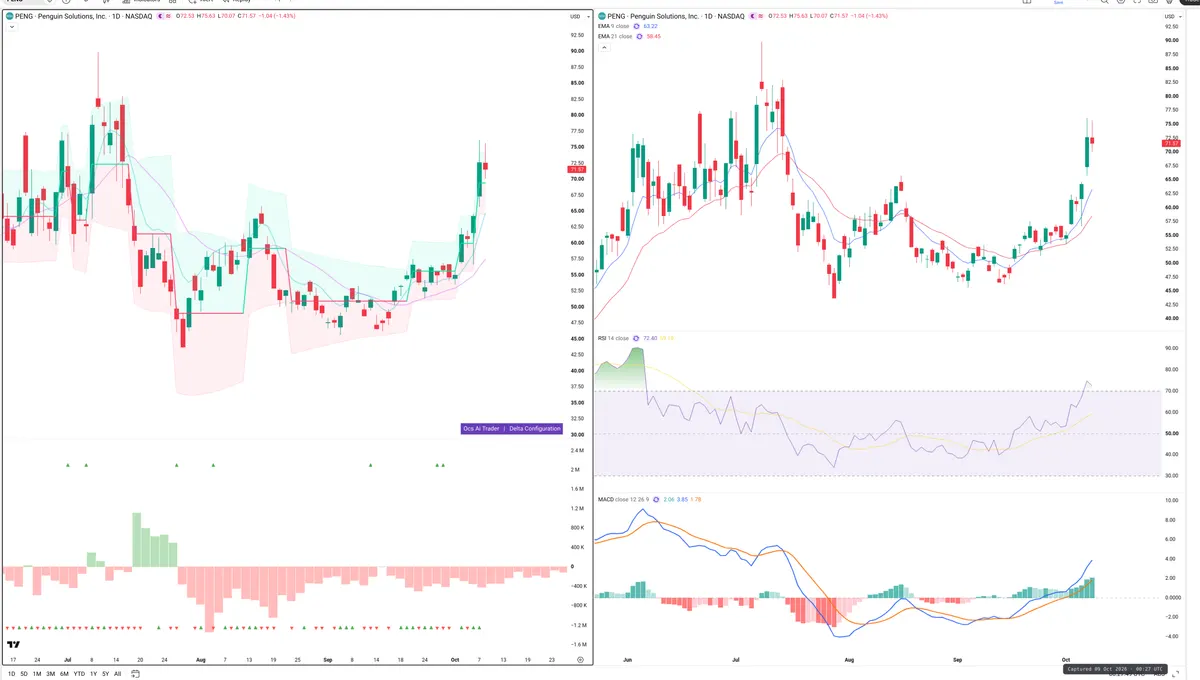The width and height of the screenshot is (1200, 680).
Task: Click the Sep label on right chart time axis
Action: pyautogui.click(x=957, y=660)
